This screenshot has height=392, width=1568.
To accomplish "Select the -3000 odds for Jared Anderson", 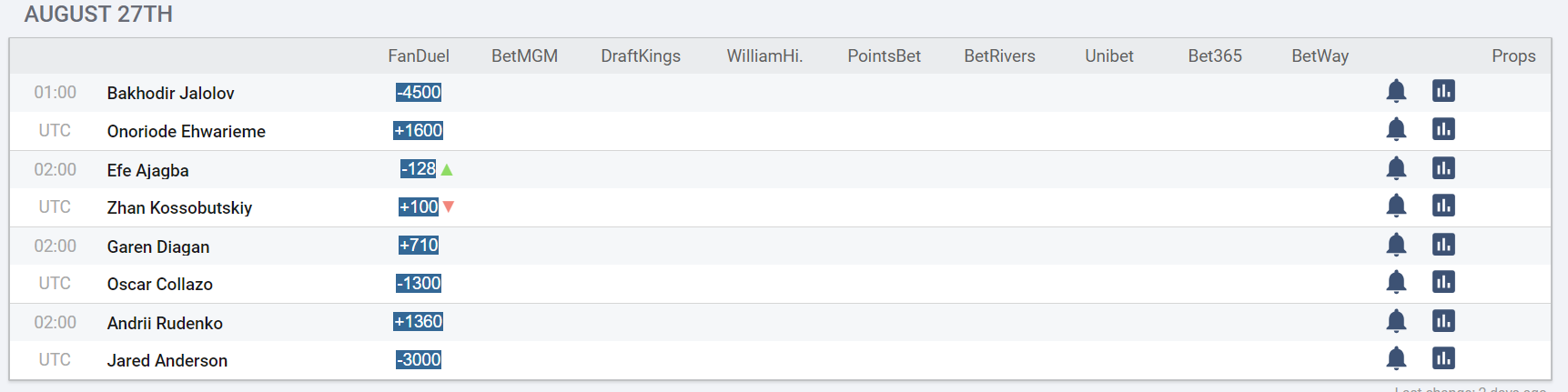I will (x=419, y=359).
